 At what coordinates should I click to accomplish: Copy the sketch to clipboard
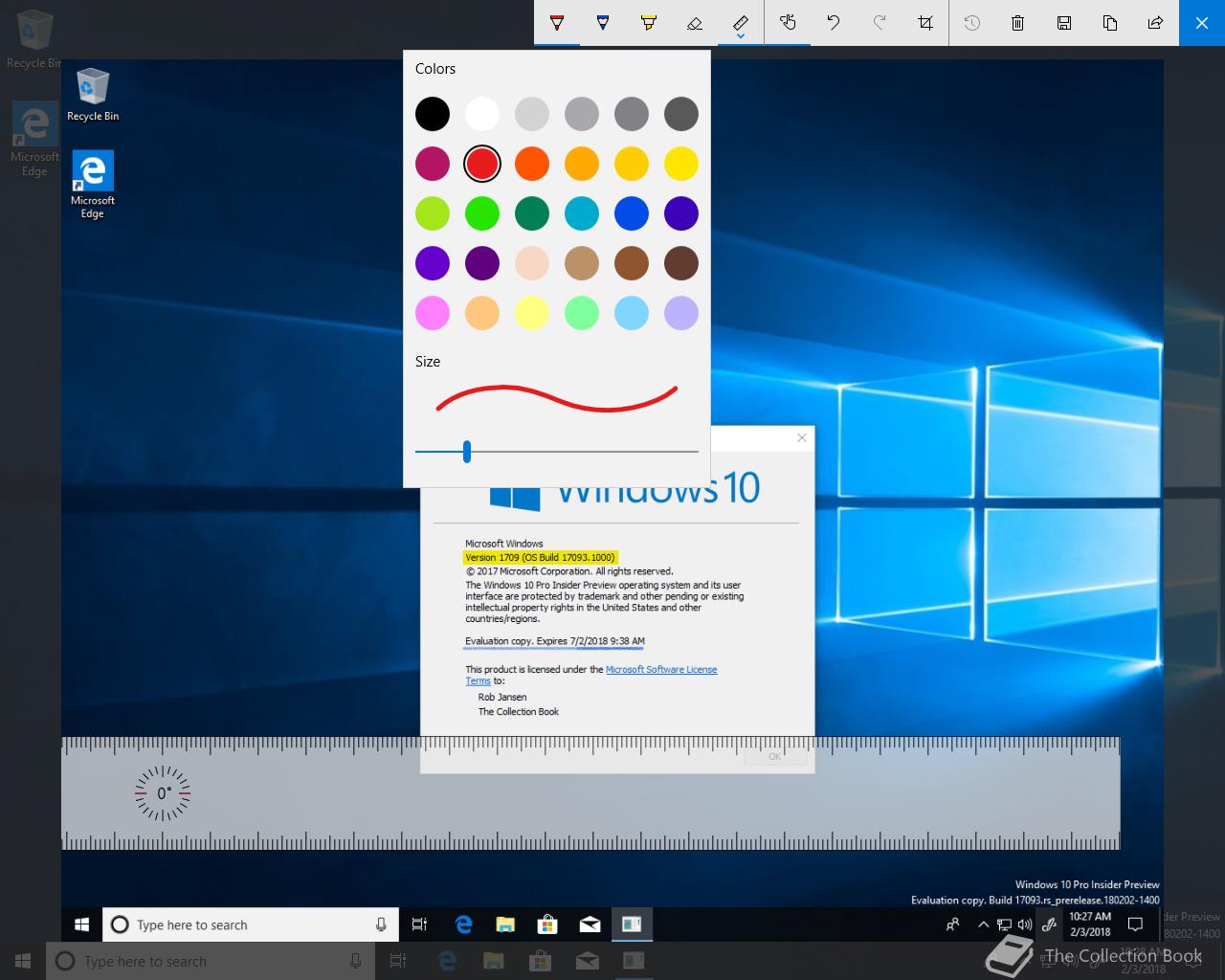pos(1110,23)
